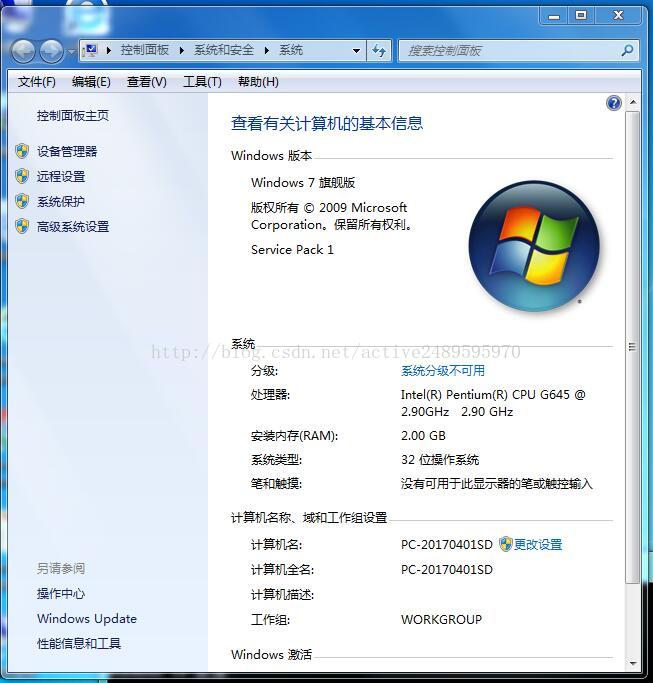Click 没有可用于此显示器的笔或触控输入 text
Viewport: 653px width, 683px height.
tap(497, 484)
